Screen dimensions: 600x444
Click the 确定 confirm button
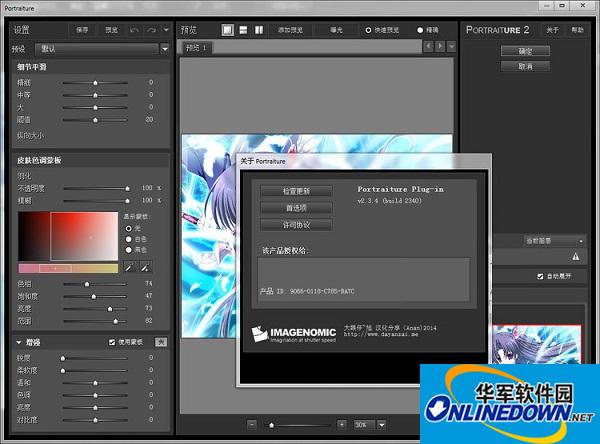pyautogui.click(x=525, y=51)
